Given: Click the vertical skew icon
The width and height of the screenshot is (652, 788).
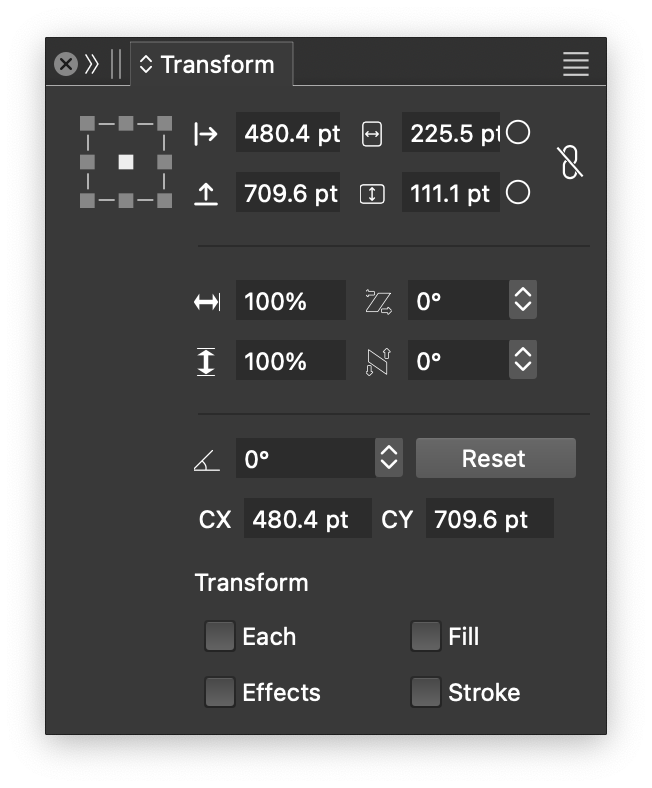Looking at the screenshot, I should tap(377, 361).
